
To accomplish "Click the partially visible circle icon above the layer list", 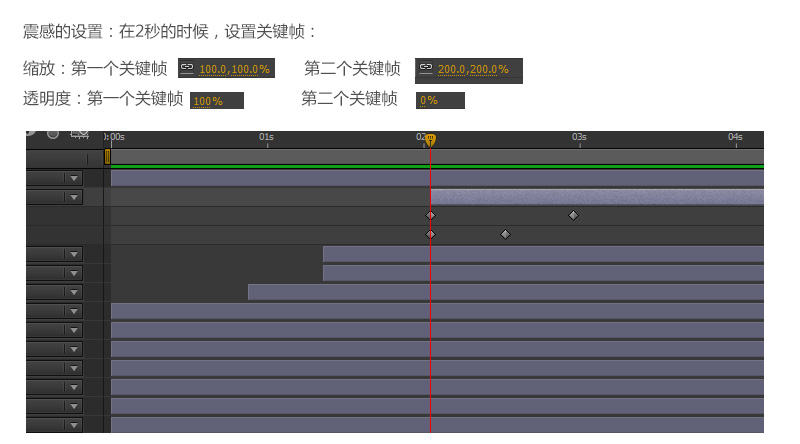I will (x=53, y=134).
